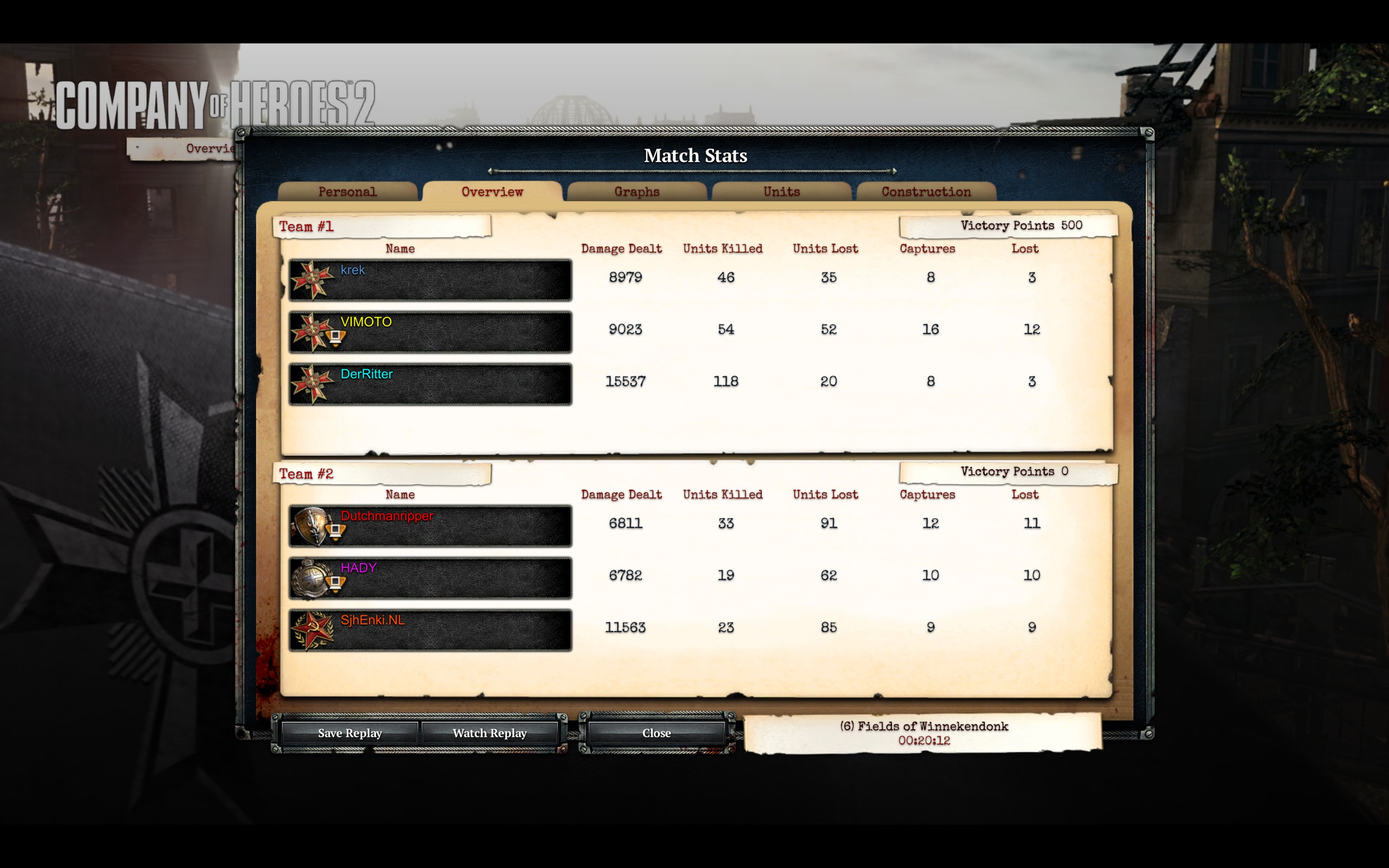Screen dimensions: 1389x868
Task: Switch to the Personal tab
Action: (348, 192)
